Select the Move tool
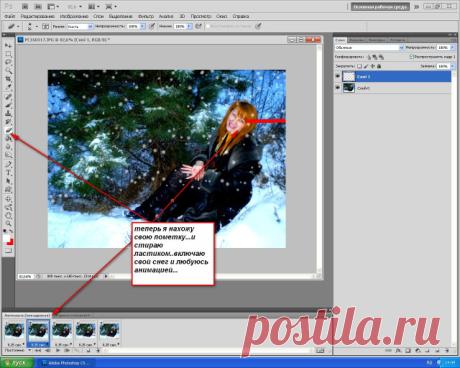460x368 pixels. [x=8, y=45]
